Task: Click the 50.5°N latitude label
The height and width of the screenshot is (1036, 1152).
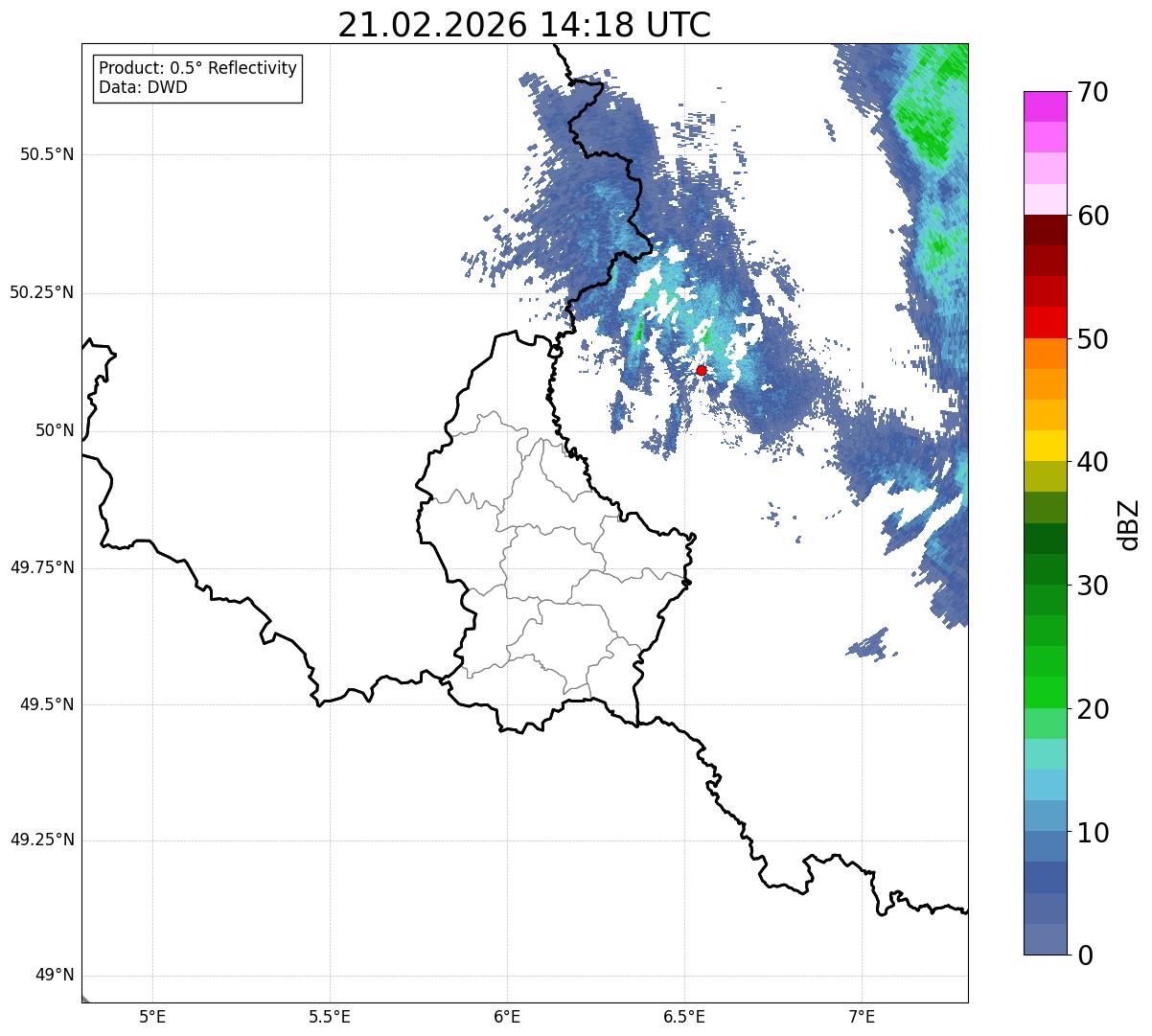Action: [x=47, y=154]
